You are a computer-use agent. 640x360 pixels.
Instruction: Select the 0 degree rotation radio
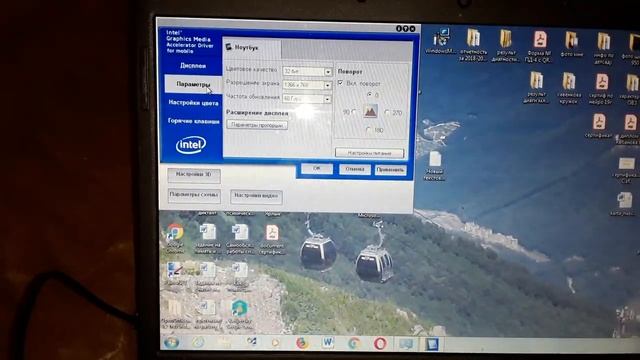click(x=369, y=95)
